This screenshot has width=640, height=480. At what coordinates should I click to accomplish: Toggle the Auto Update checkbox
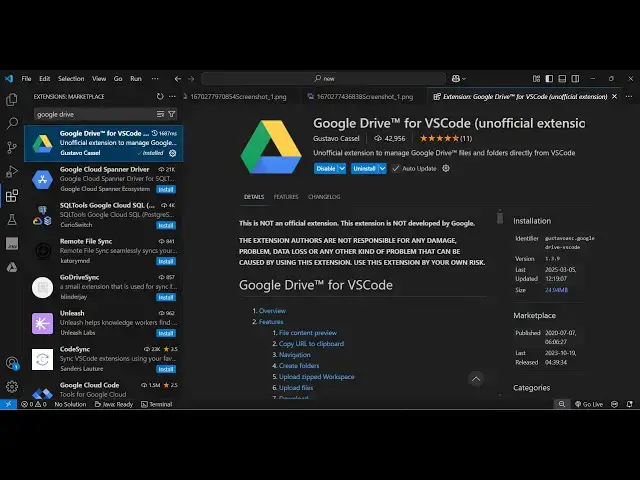tap(396, 168)
